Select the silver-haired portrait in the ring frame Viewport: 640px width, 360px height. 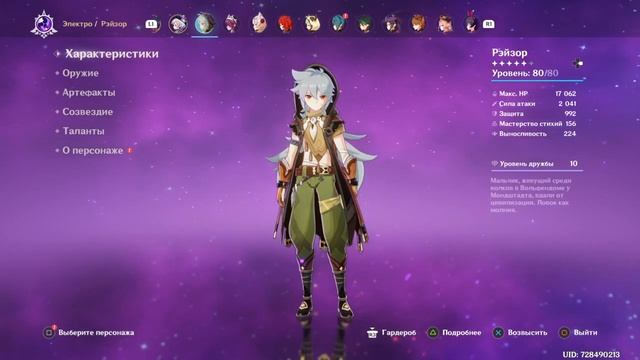pyautogui.click(x=178, y=24)
